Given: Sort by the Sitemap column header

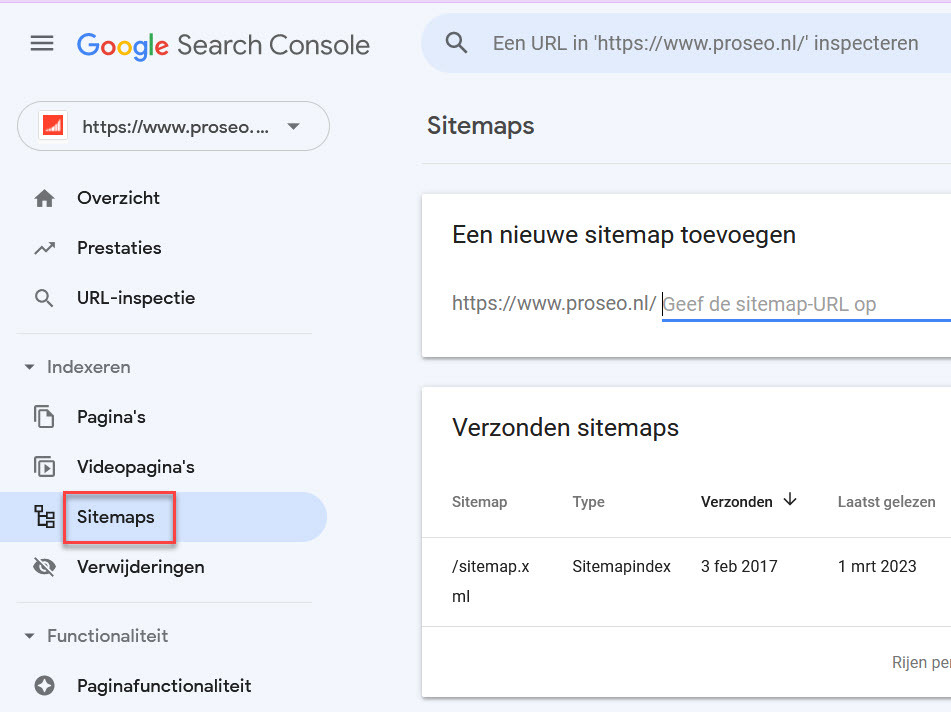Looking at the screenshot, I should (479, 502).
